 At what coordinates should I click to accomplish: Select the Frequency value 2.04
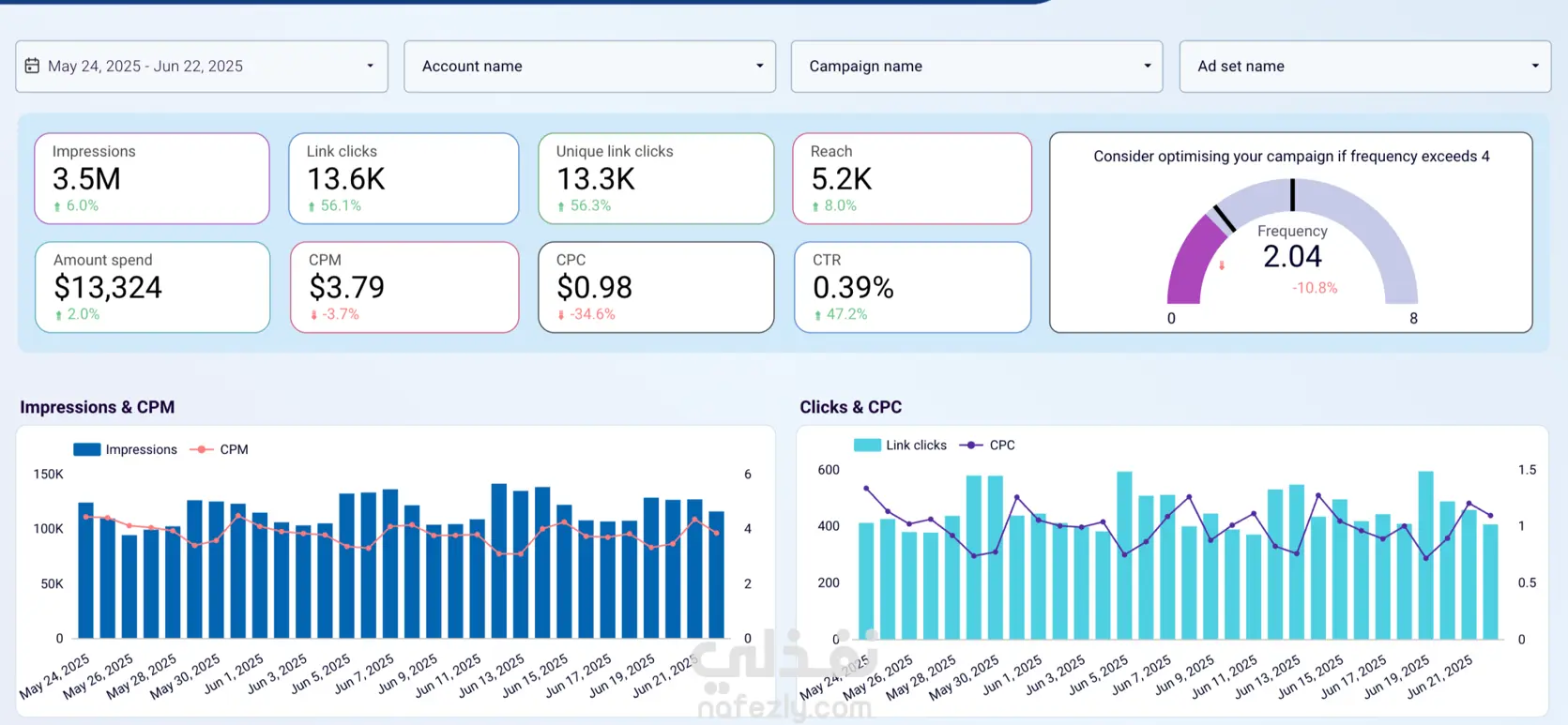1292,256
